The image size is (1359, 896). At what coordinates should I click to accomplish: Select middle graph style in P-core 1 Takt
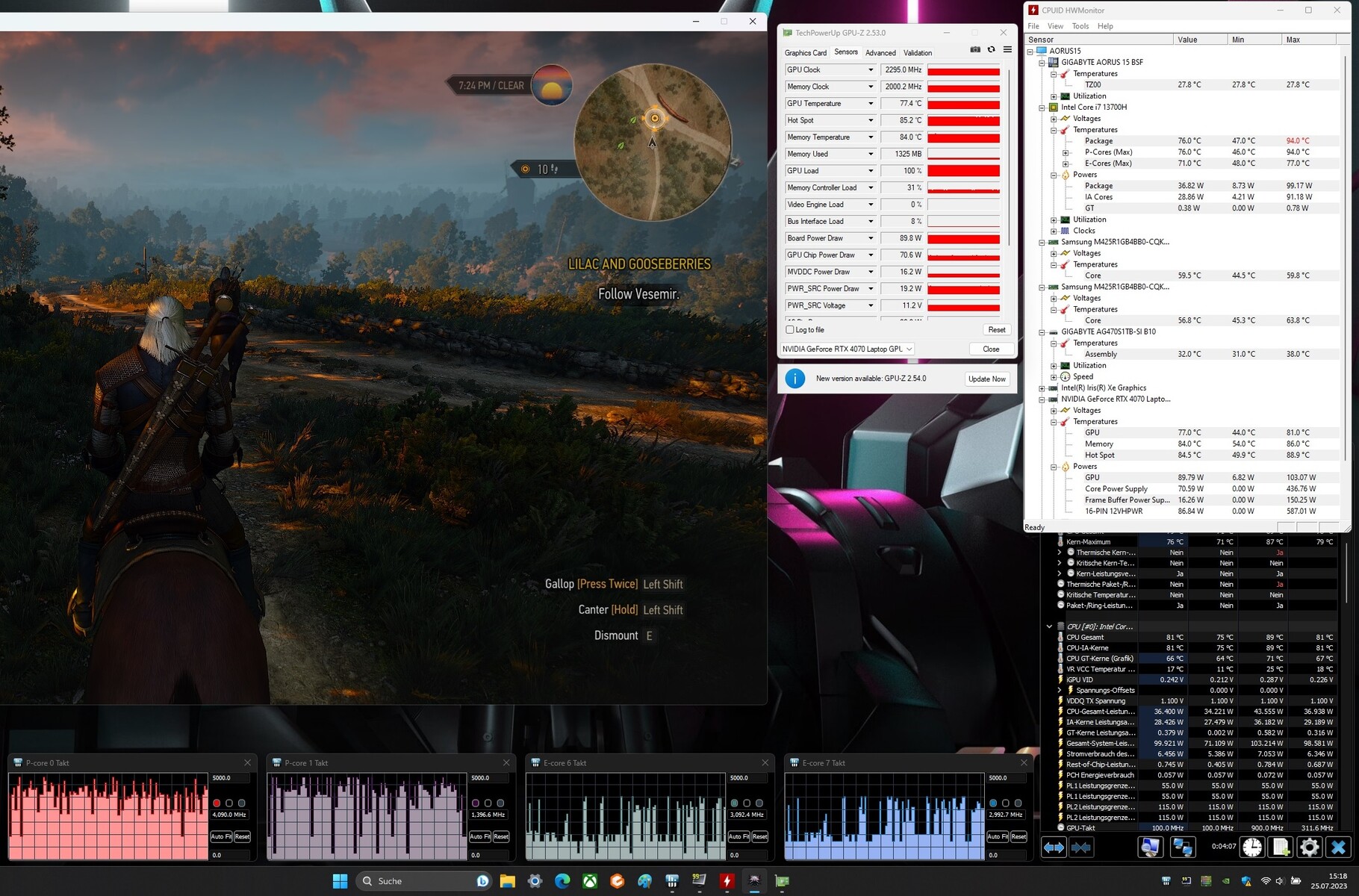488,803
